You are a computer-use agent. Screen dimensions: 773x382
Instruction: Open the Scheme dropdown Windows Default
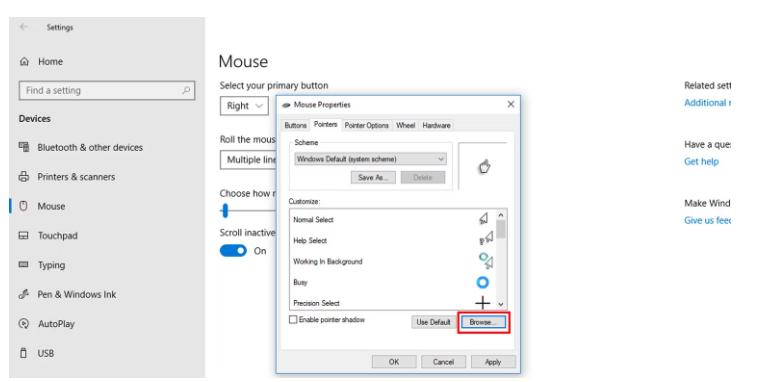[370, 159]
